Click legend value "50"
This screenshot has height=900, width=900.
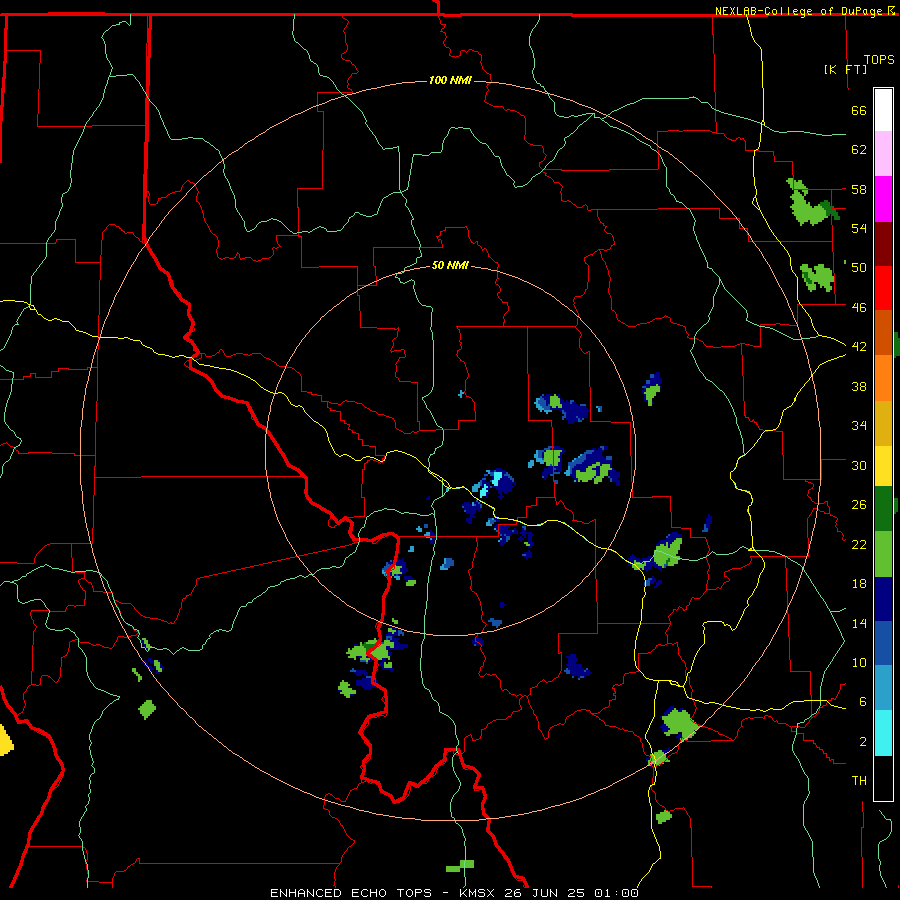[859, 268]
